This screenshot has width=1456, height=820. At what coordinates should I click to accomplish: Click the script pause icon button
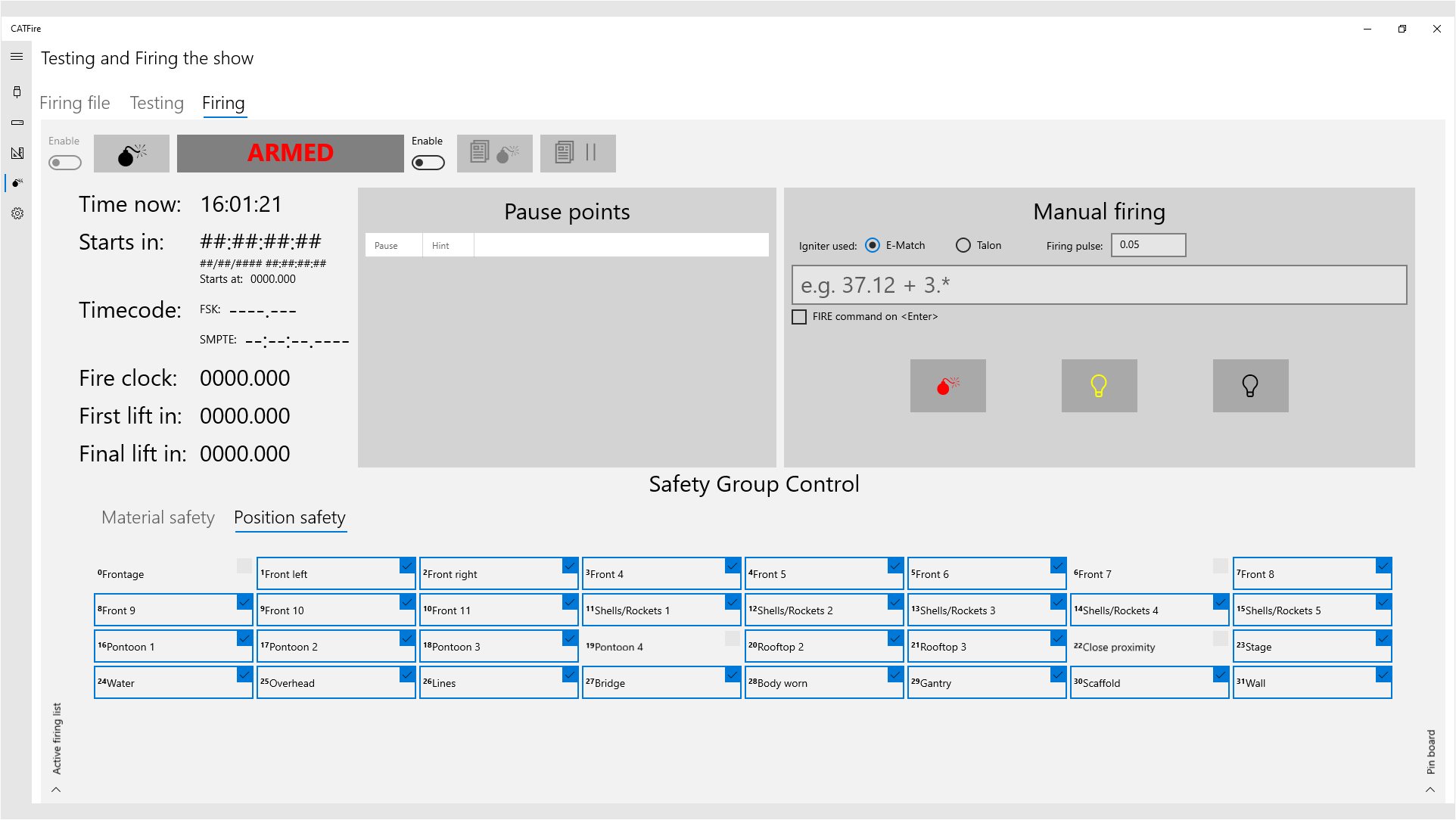577,154
